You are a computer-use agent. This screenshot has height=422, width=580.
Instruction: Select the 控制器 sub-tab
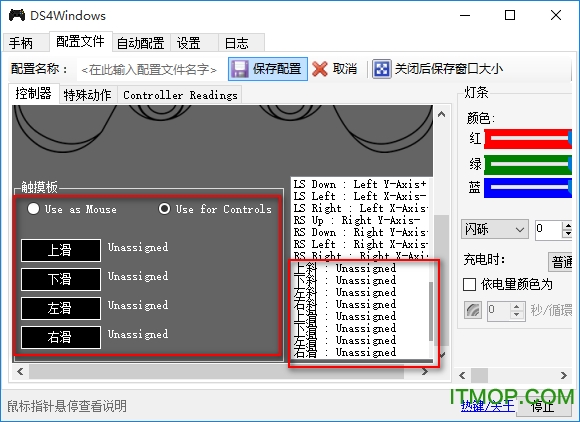(x=33, y=93)
